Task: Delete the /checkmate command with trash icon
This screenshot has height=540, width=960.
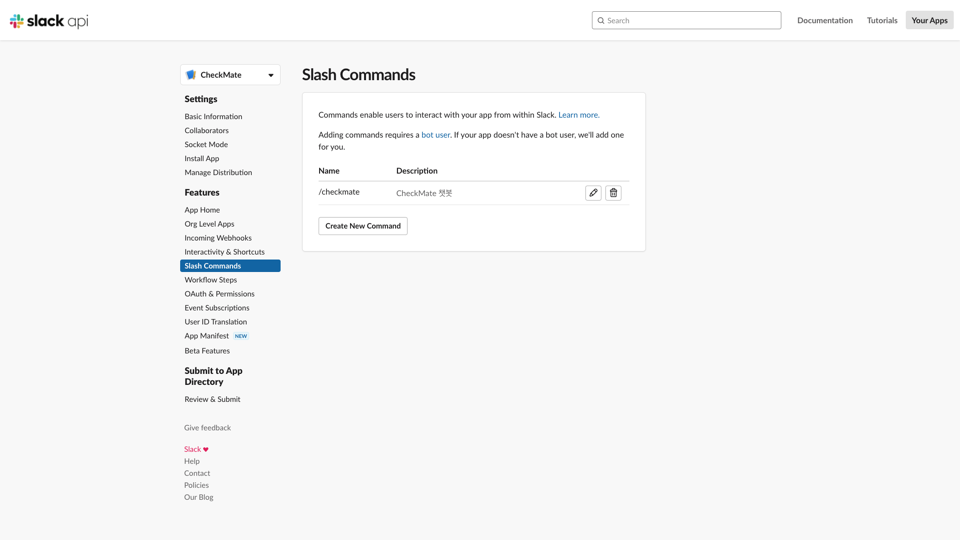Action: [613, 193]
